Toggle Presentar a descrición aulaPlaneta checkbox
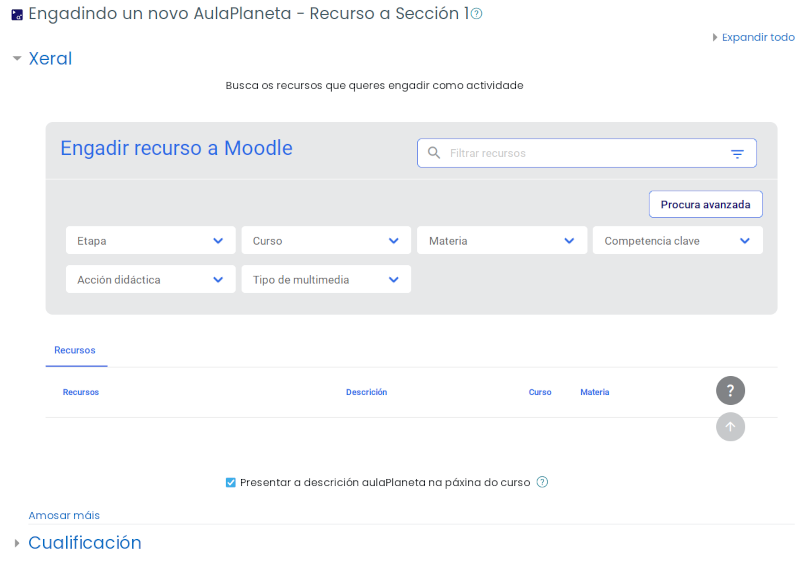Viewport: 800px width, 562px height. pyautogui.click(x=231, y=482)
